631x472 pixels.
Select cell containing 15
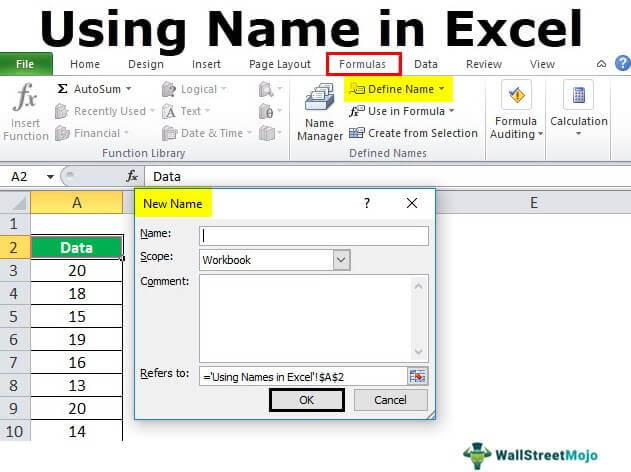(x=76, y=316)
